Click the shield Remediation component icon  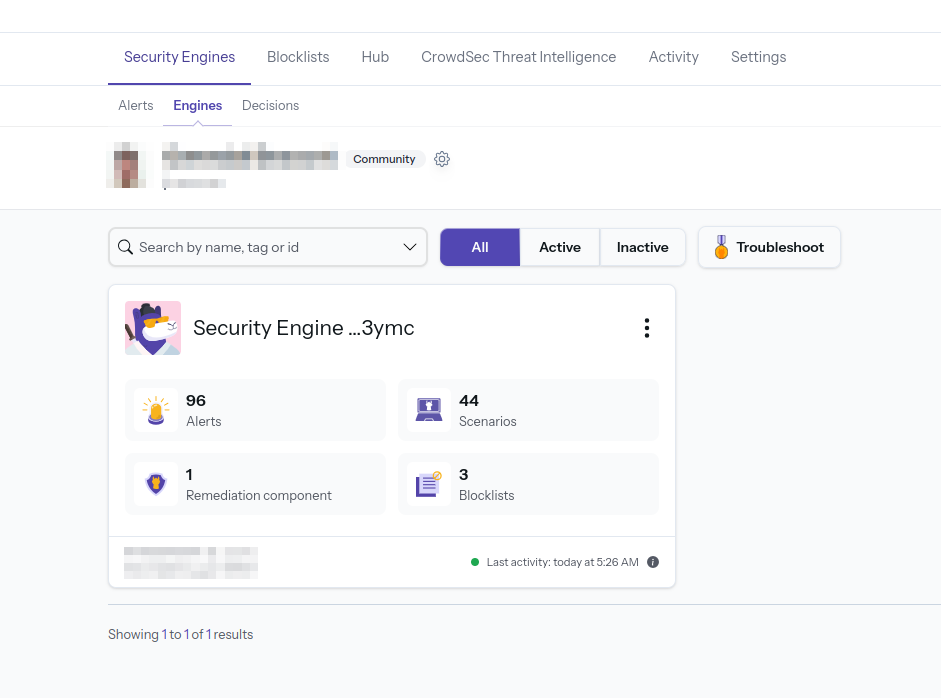[156, 484]
